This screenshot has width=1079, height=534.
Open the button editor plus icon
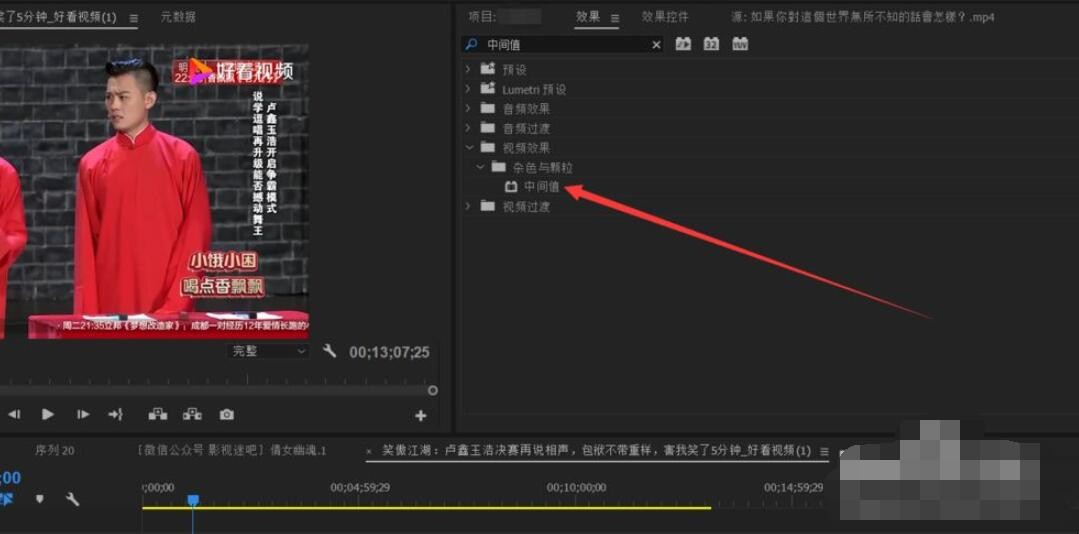click(x=420, y=416)
